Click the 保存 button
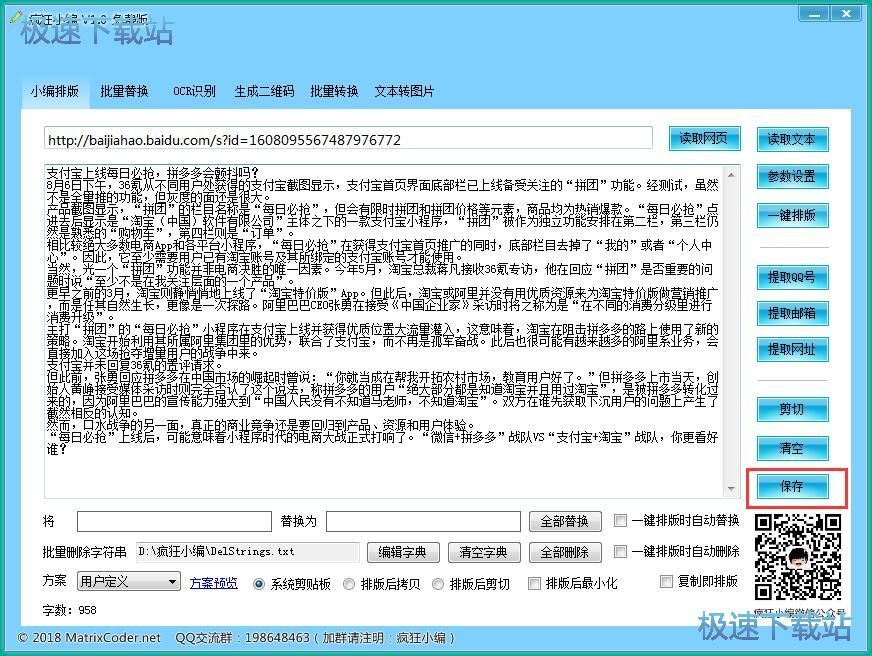Viewport: 872px width, 656px height. tap(792, 487)
